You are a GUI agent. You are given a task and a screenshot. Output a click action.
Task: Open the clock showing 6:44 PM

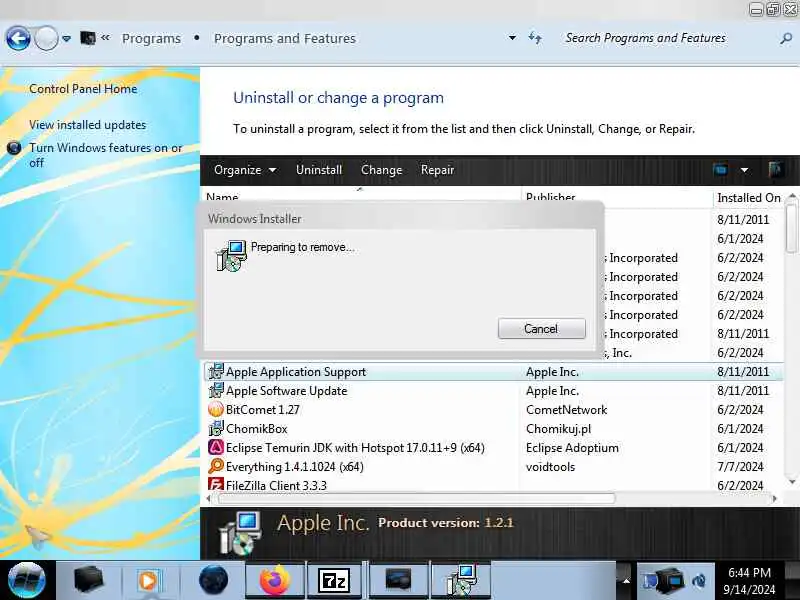point(749,581)
